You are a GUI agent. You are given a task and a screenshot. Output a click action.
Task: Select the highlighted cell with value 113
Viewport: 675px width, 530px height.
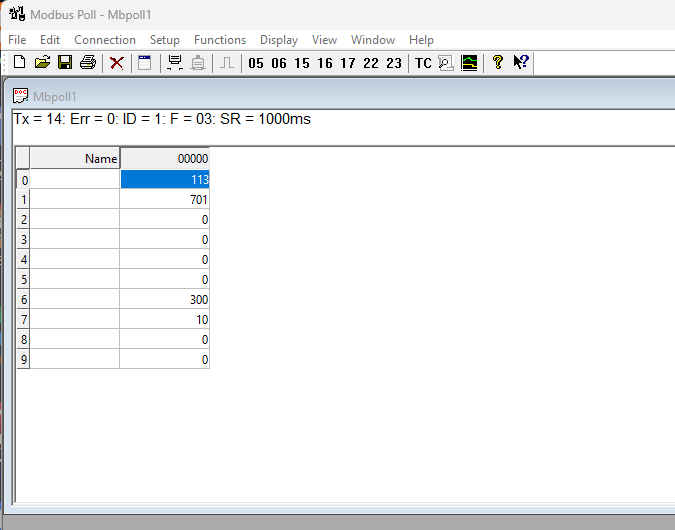[x=165, y=179]
